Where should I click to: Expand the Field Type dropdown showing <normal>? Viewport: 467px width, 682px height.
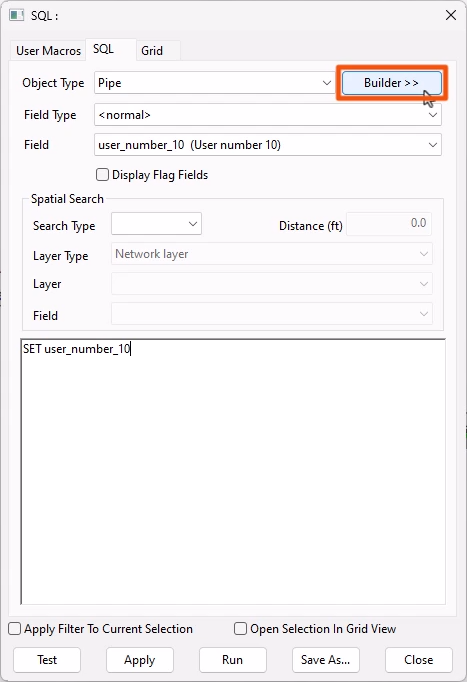click(x=268, y=115)
